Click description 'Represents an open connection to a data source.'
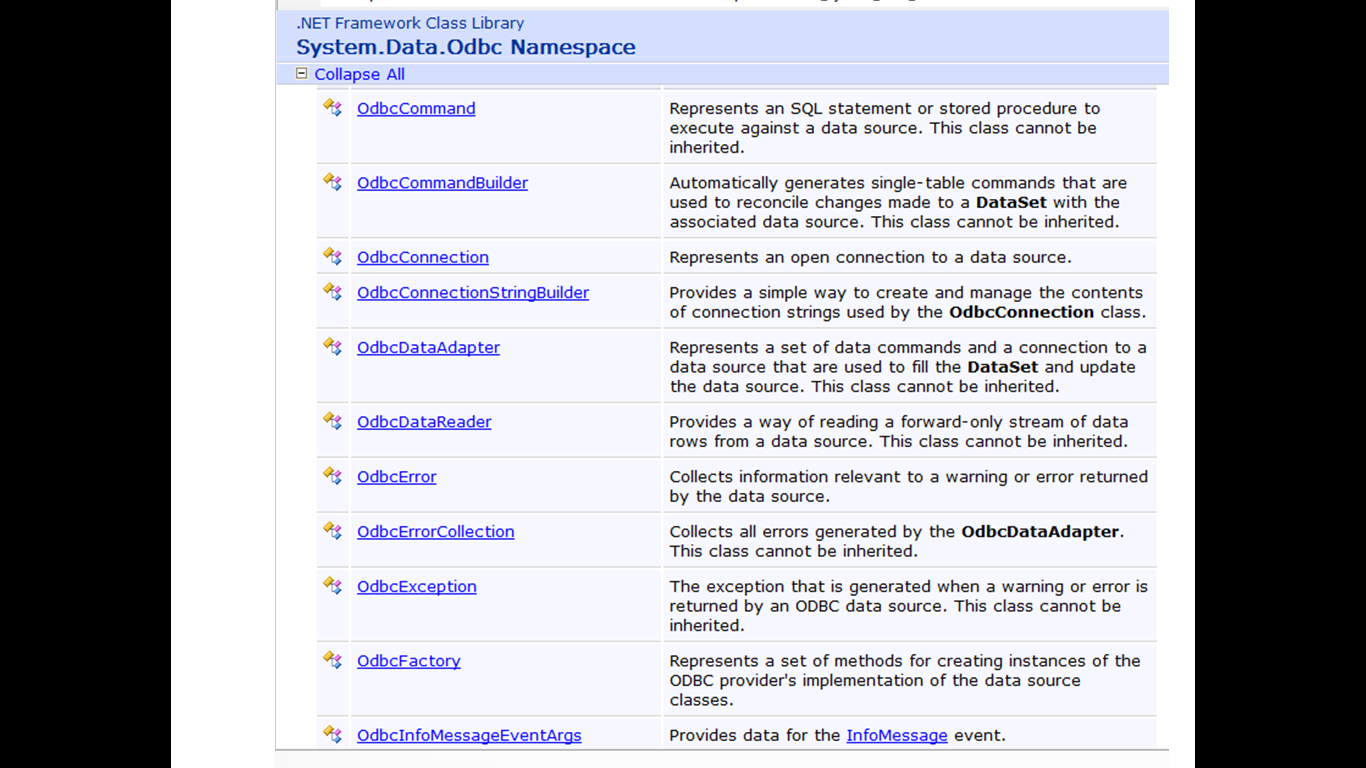Viewport: 1366px width, 768px height. tap(870, 257)
